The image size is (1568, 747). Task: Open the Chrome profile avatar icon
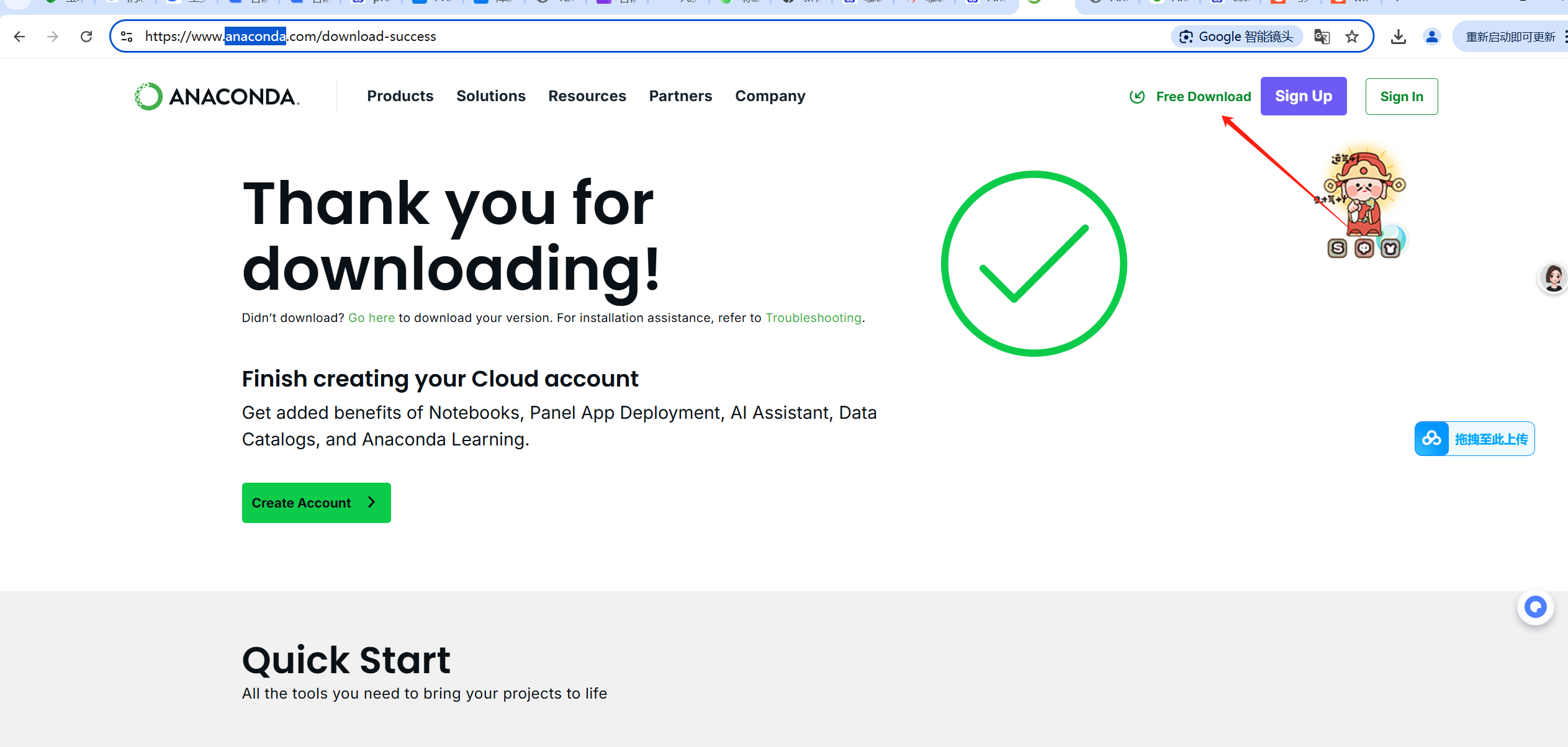[1432, 37]
